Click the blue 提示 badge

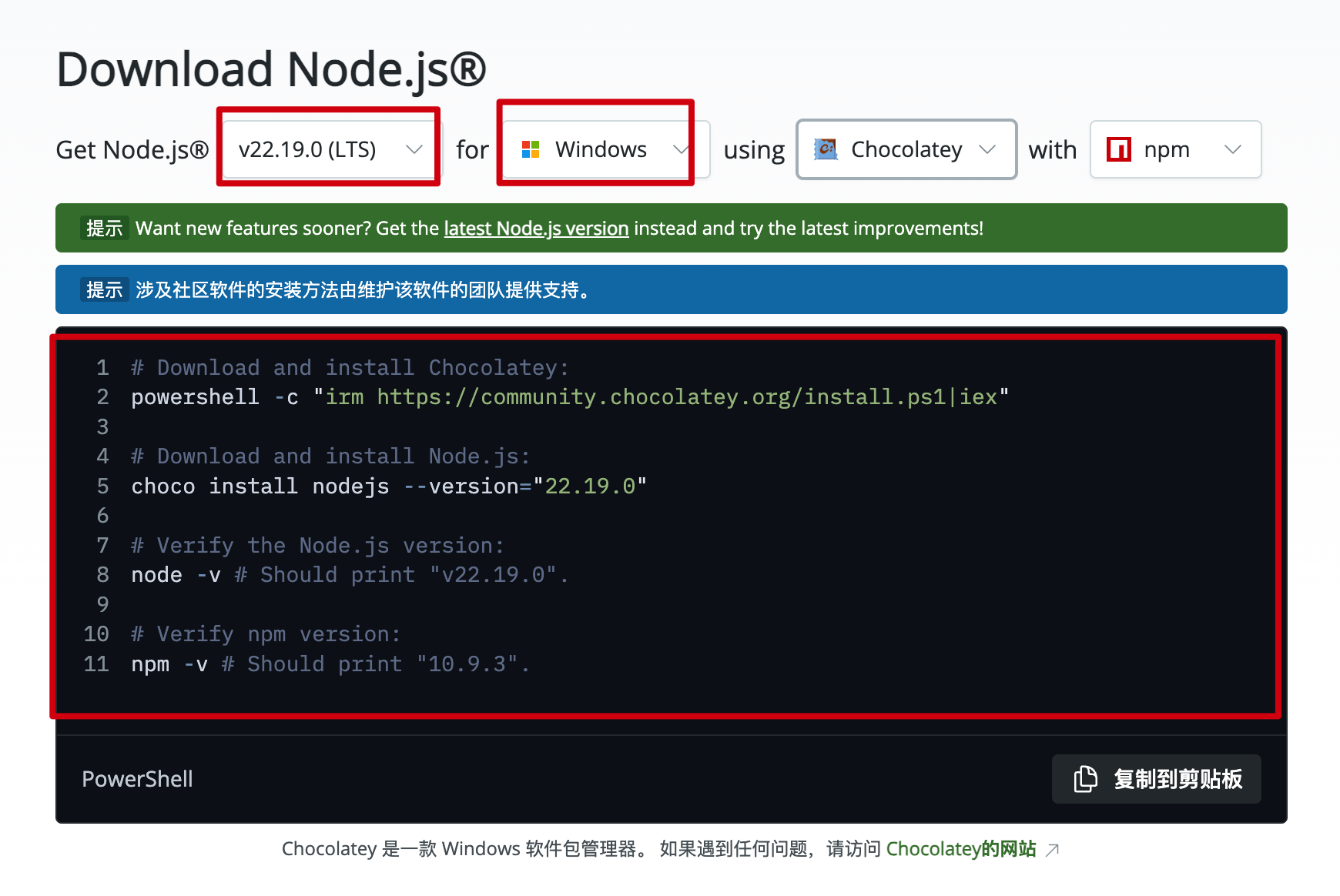pyautogui.click(x=105, y=289)
